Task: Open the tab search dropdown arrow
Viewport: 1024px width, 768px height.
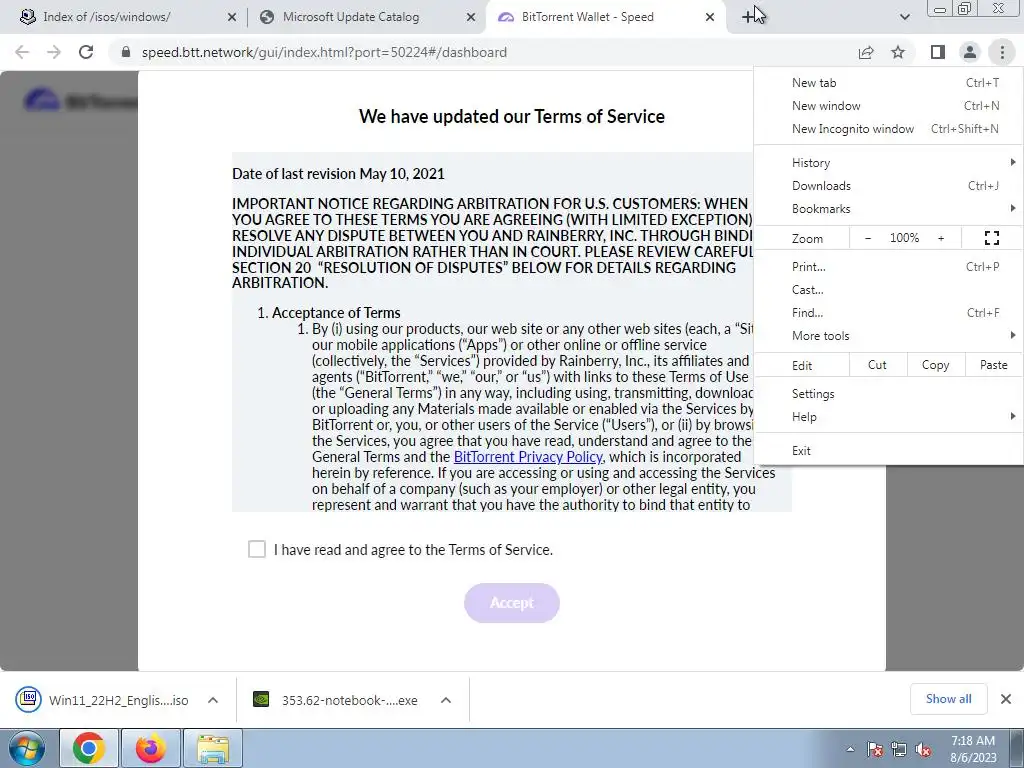Action: (904, 18)
